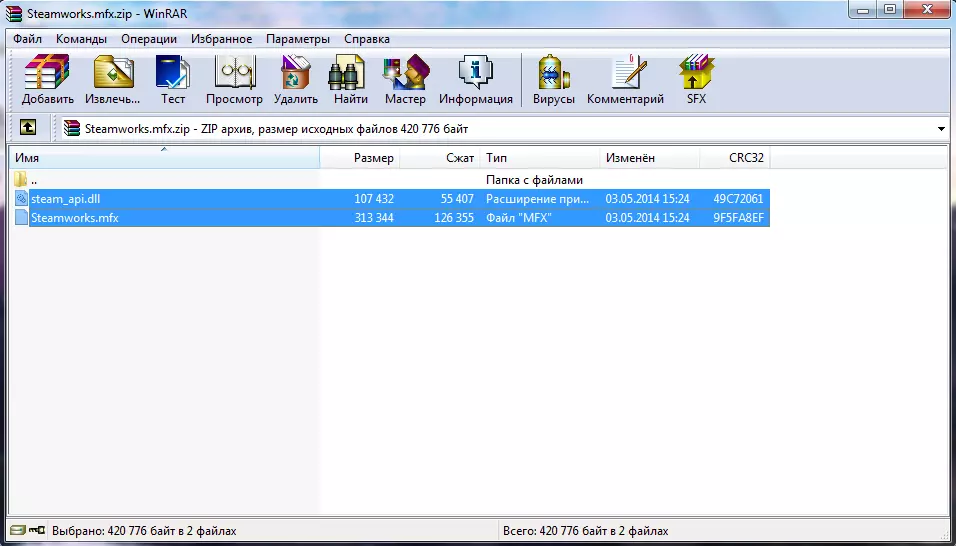Click the Steamworks.mfx file icon

tap(21, 217)
